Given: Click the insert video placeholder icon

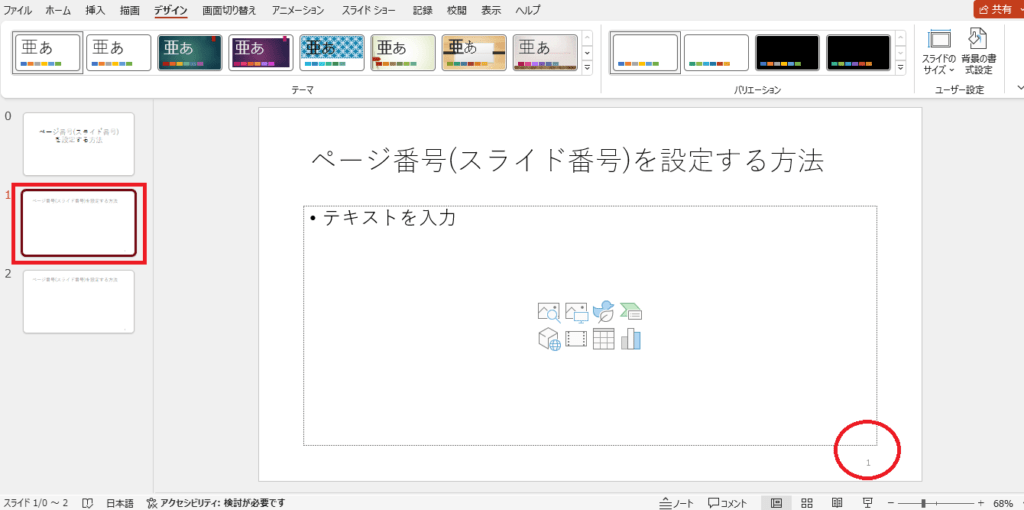Looking at the screenshot, I should click(576, 339).
